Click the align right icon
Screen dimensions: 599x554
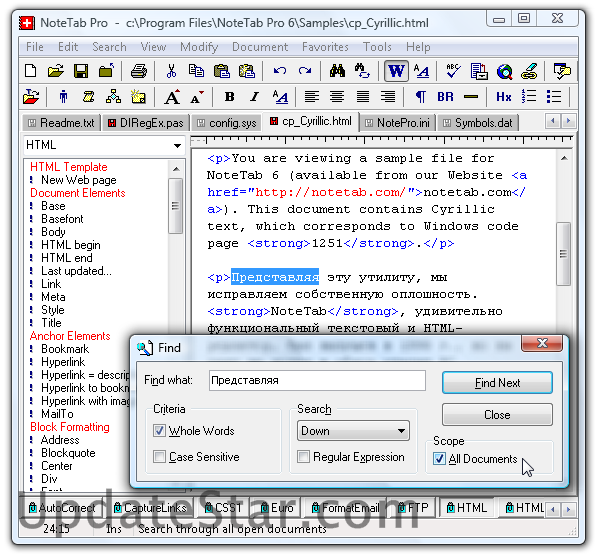(388, 97)
